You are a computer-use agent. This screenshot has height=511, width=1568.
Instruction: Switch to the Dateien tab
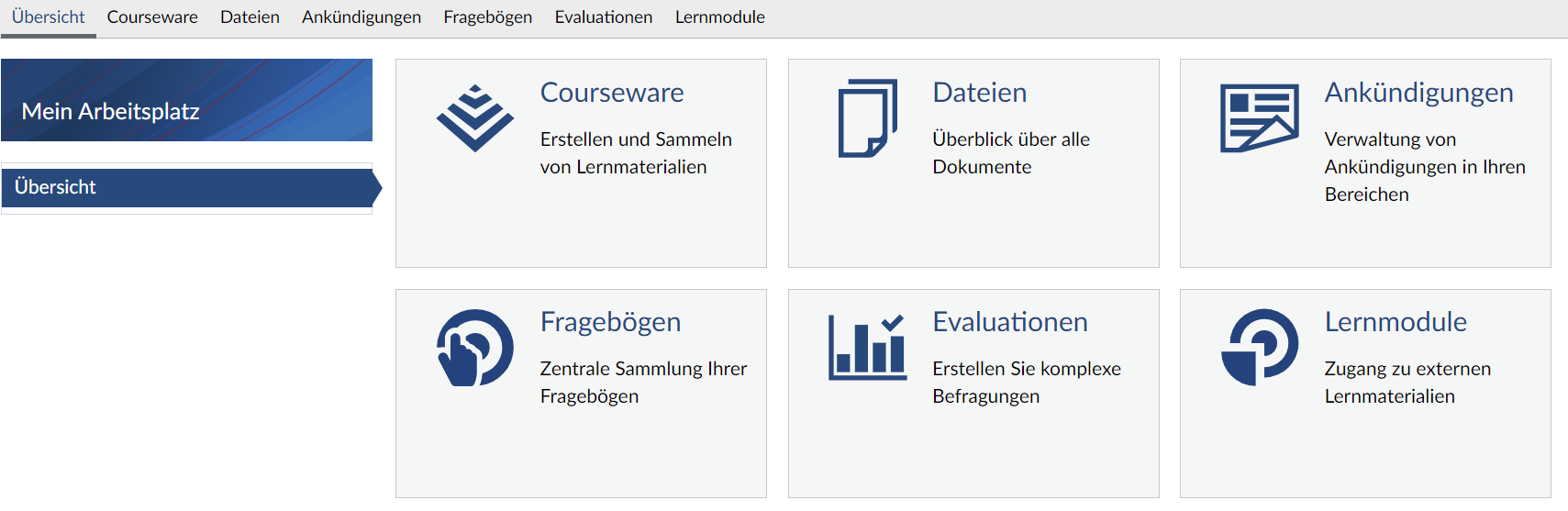point(250,17)
